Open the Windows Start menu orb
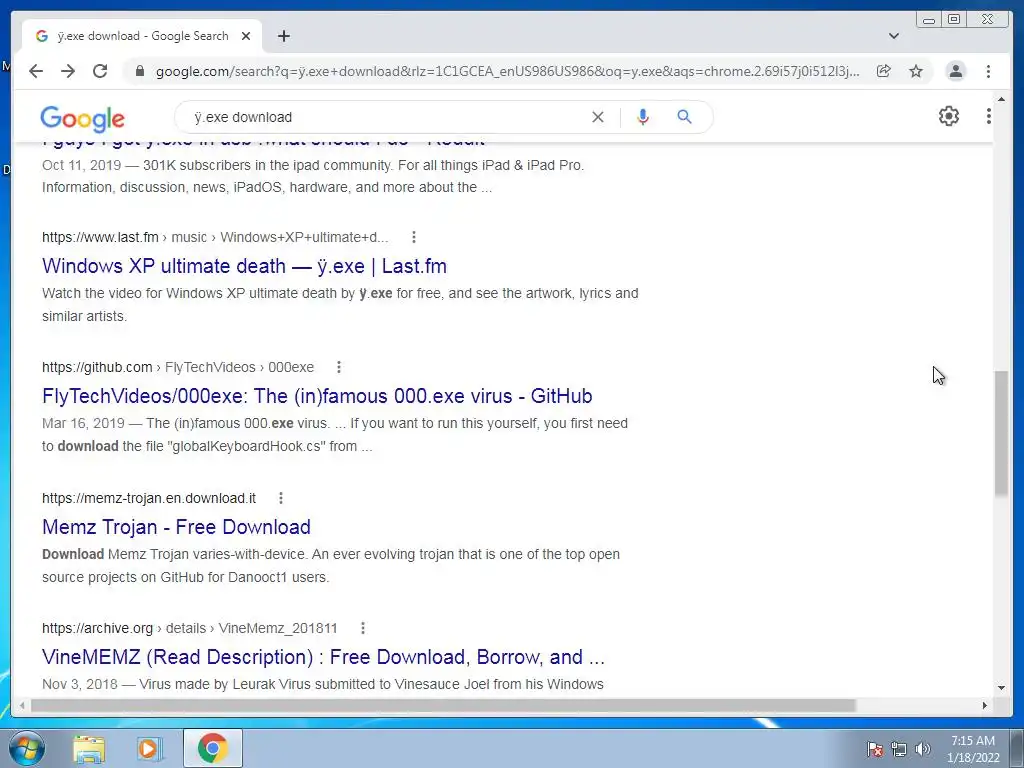Screen dimensions: 1024x768 [x=27, y=748]
